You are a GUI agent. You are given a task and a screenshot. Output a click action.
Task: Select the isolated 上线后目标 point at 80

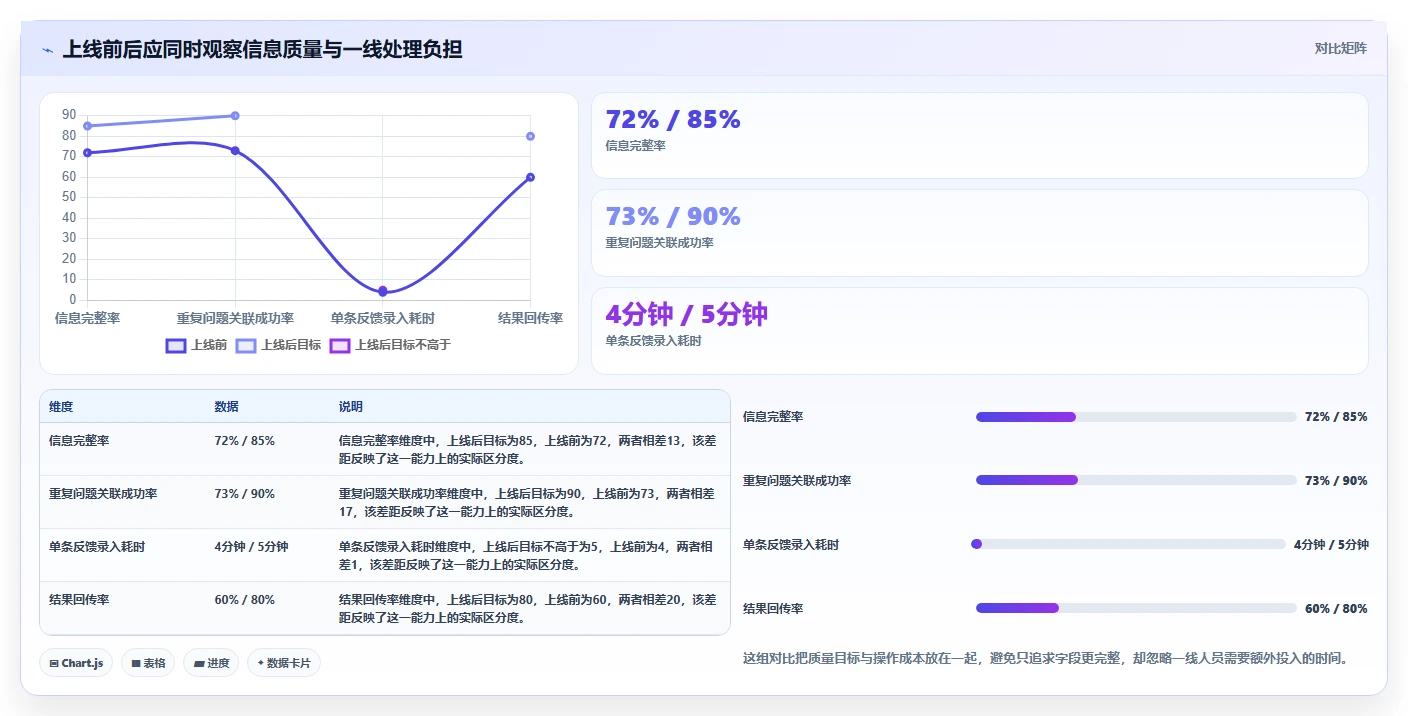tap(530, 136)
